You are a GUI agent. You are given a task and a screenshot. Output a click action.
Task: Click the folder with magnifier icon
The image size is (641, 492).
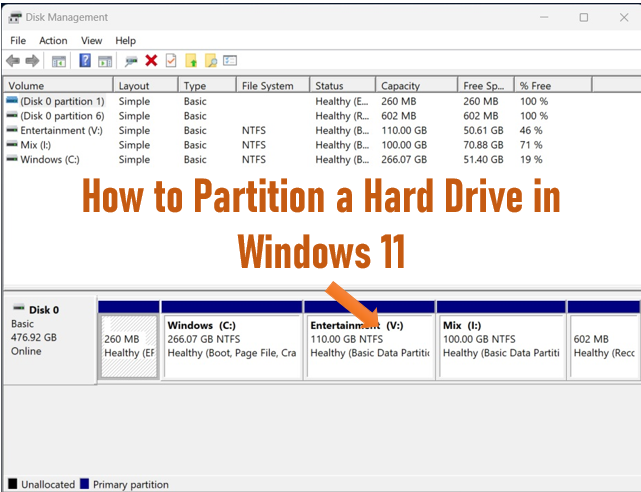(x=211, y=62)
